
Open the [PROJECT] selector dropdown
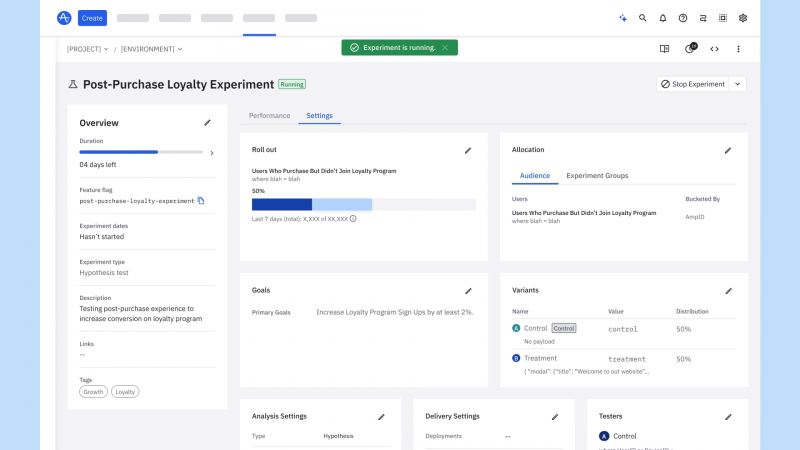[87, 49]
